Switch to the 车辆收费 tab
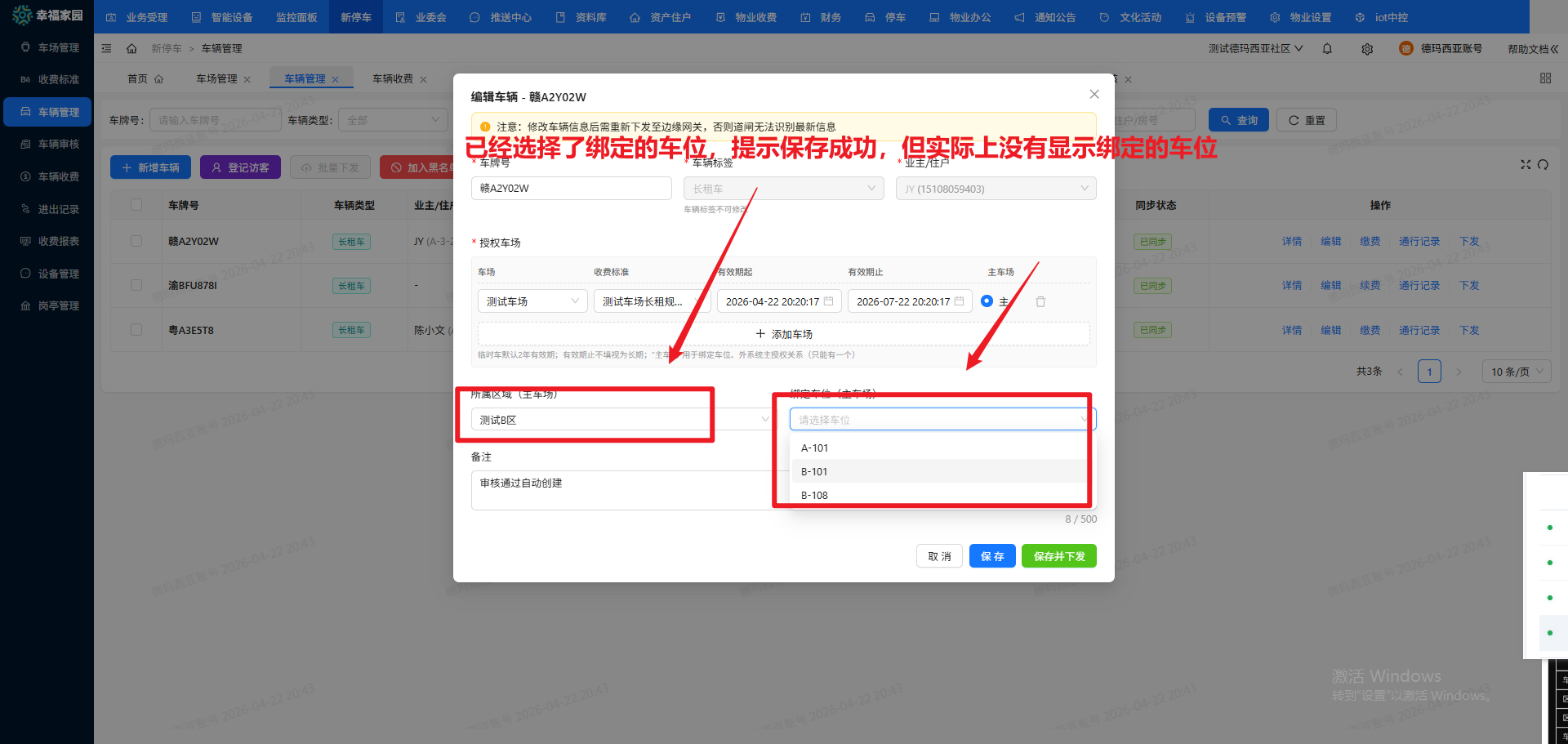1568x744 pixels. [x=393, y=79]
